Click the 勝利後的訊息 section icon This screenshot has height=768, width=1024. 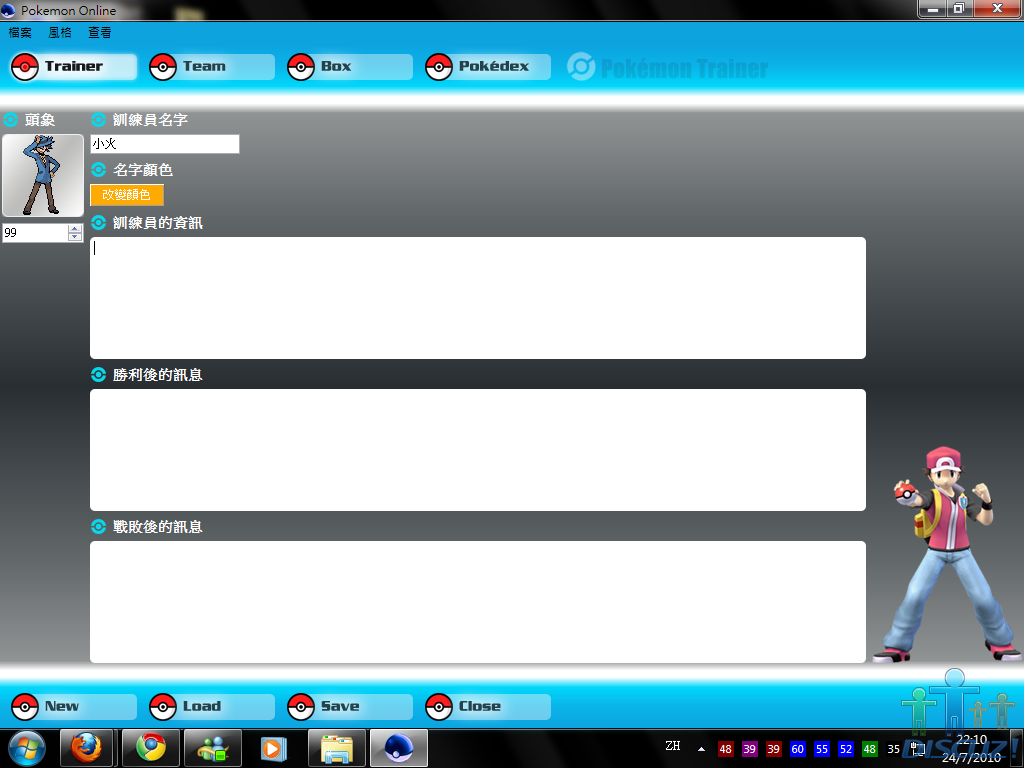pos(98,375)
